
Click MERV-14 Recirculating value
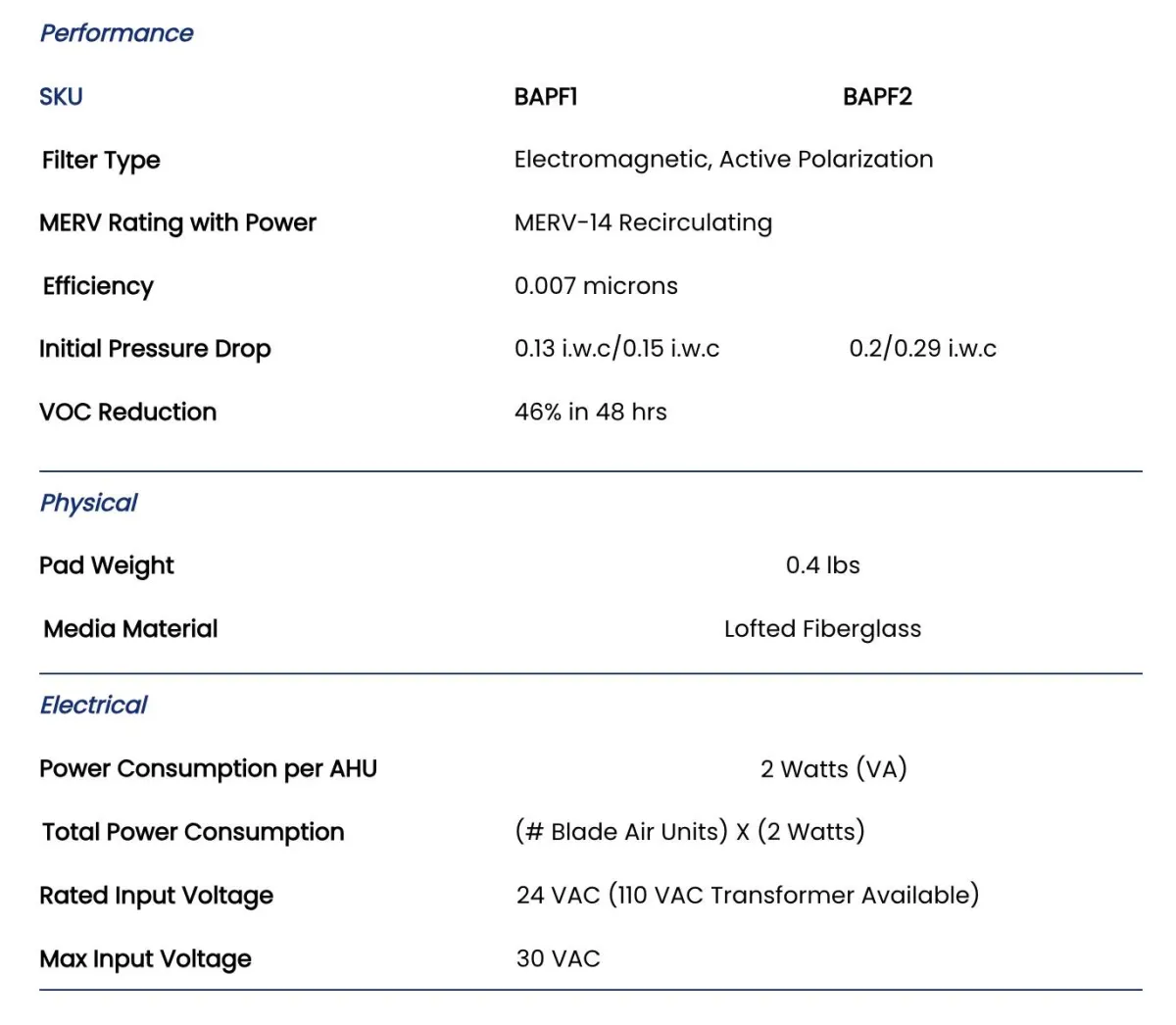[x=643, y=223]
